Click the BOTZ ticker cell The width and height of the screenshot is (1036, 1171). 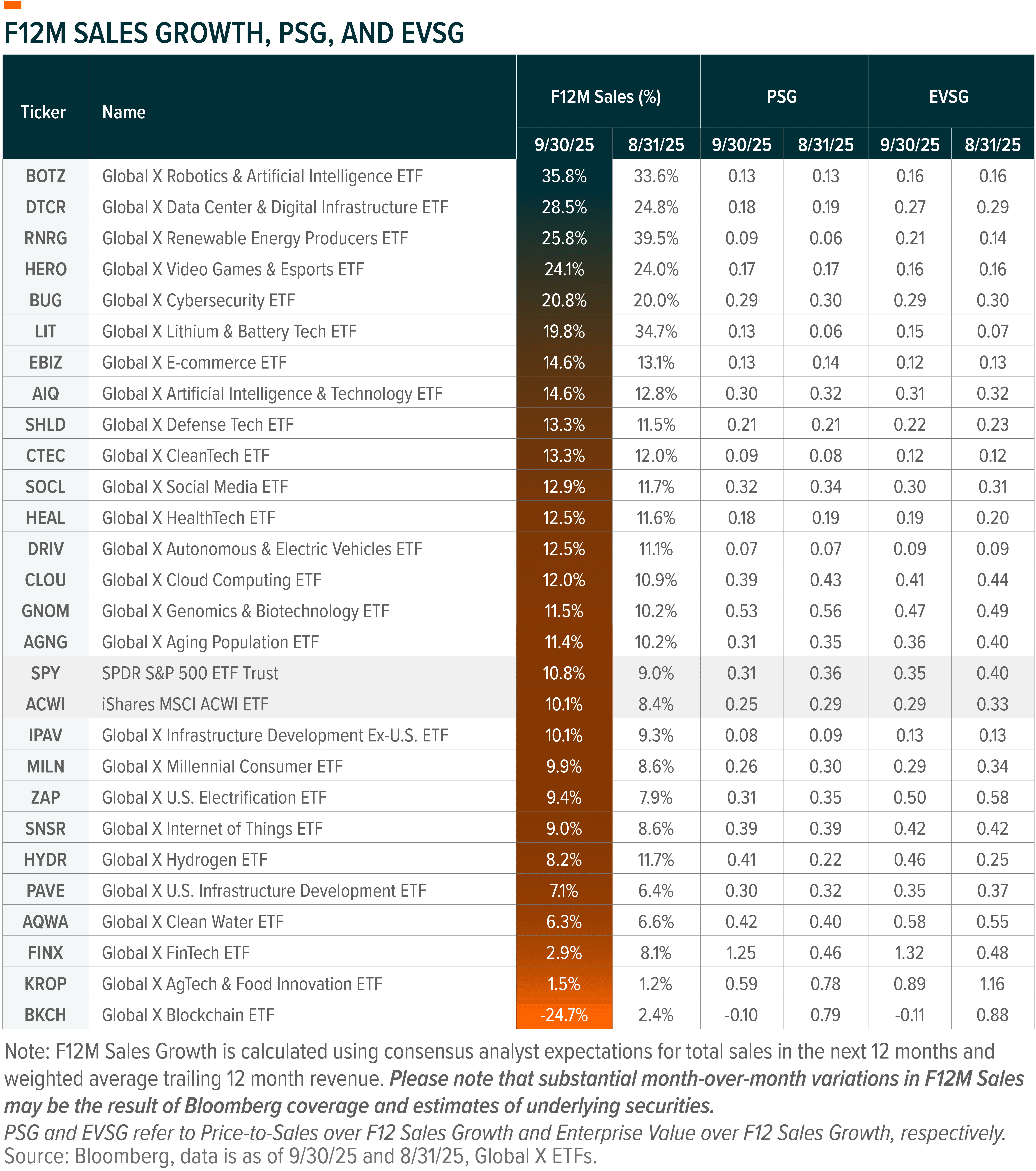[x=45, y=176]
